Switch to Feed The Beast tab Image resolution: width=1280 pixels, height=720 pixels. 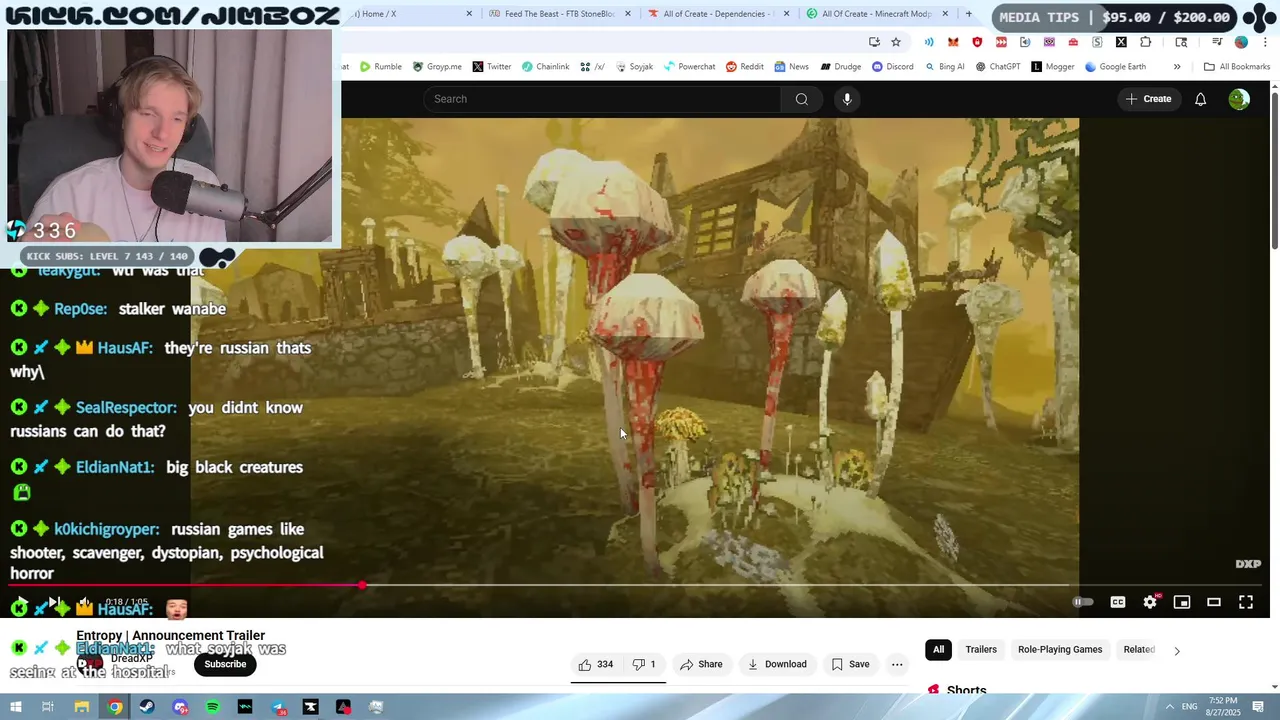[560, 14]
